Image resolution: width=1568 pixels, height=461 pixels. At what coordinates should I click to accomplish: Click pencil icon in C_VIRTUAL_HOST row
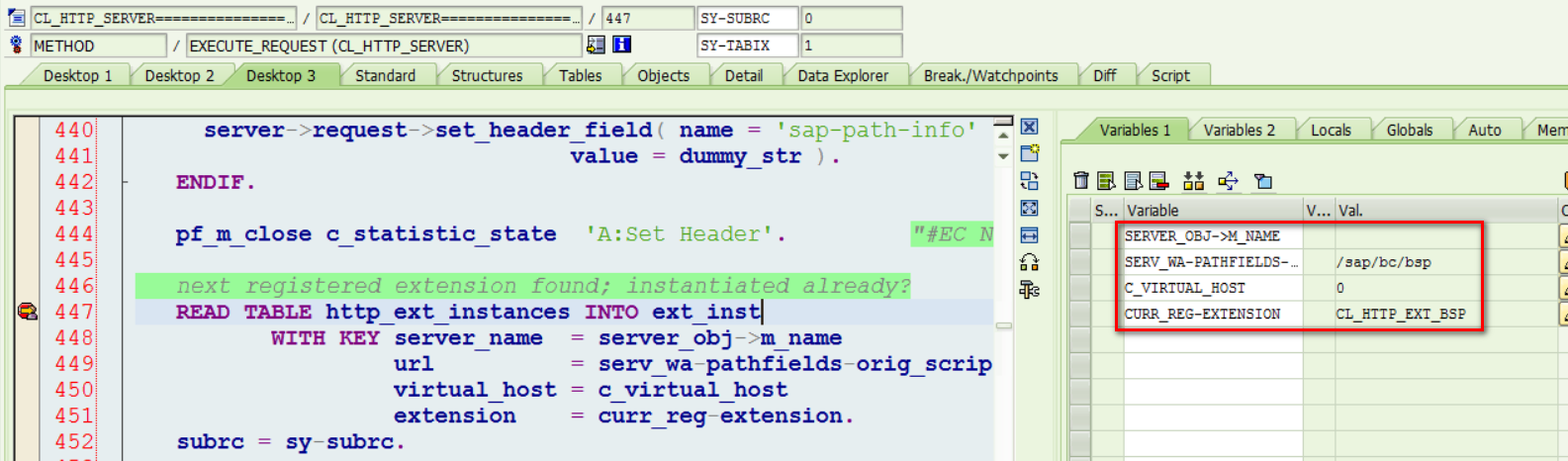click(x=1563, y=288)
